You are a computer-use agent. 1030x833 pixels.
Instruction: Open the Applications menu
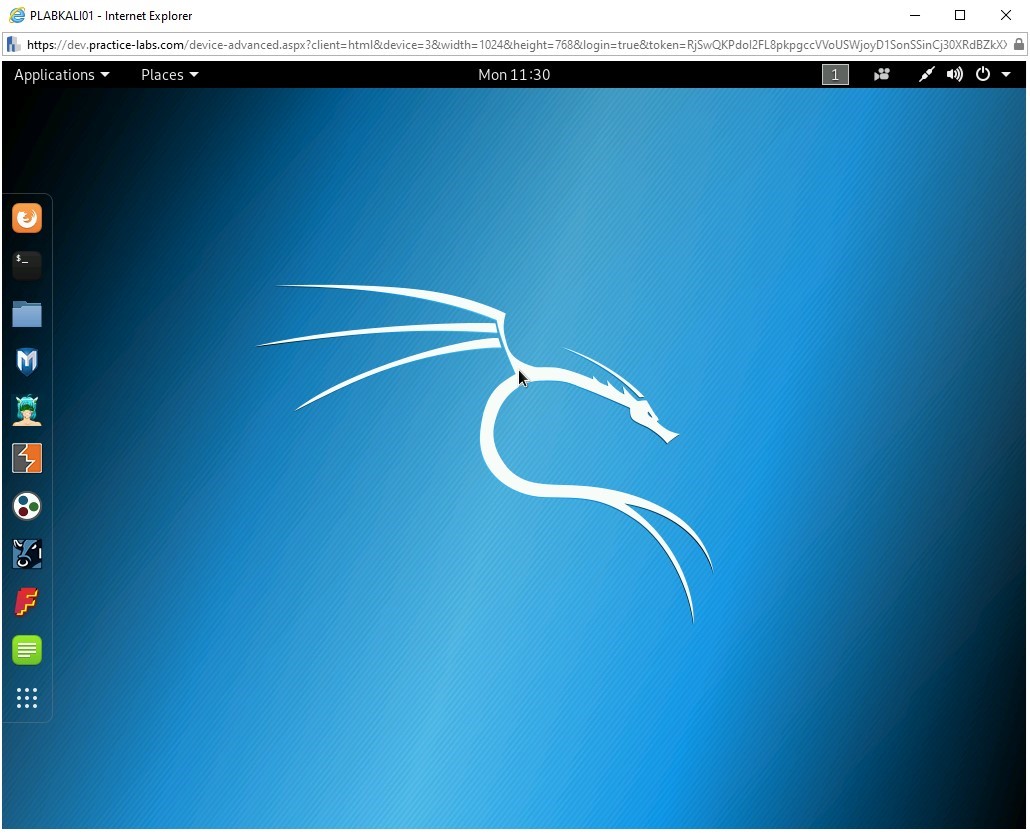(x=61, y=74)
